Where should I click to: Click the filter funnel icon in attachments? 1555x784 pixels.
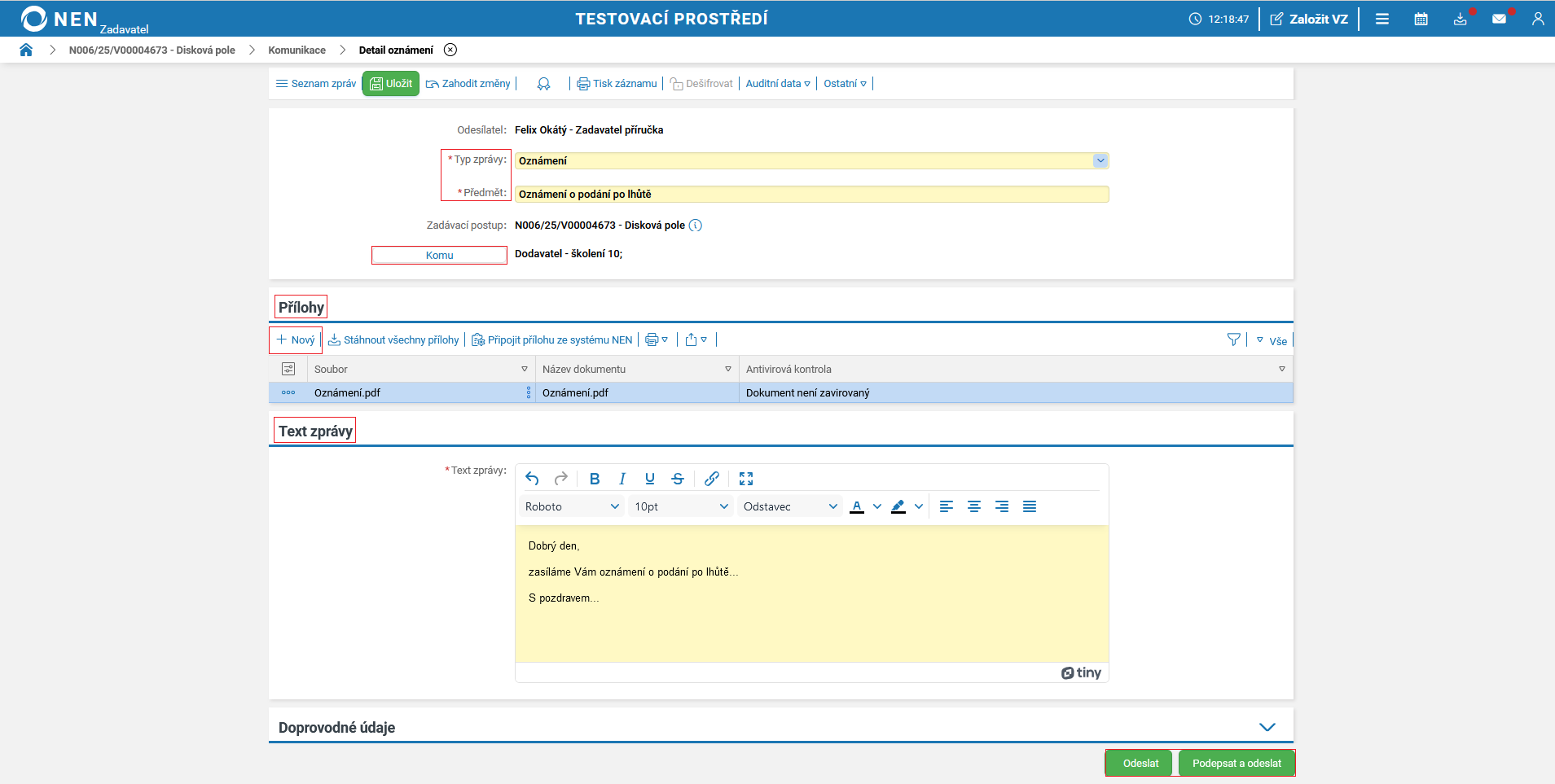pos(1233,340)
